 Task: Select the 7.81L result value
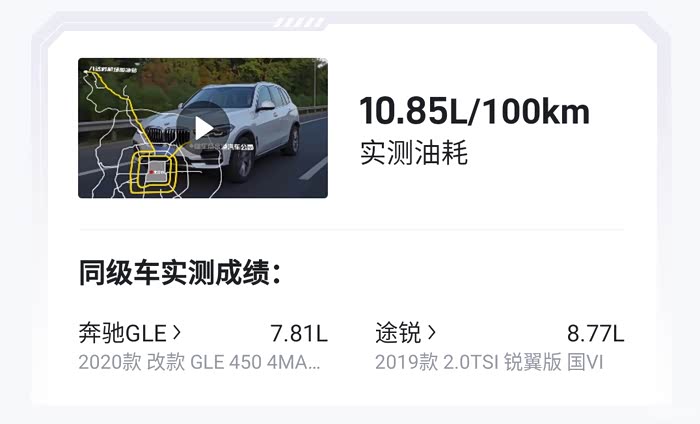pyautogui.click(x=299, y=333)
